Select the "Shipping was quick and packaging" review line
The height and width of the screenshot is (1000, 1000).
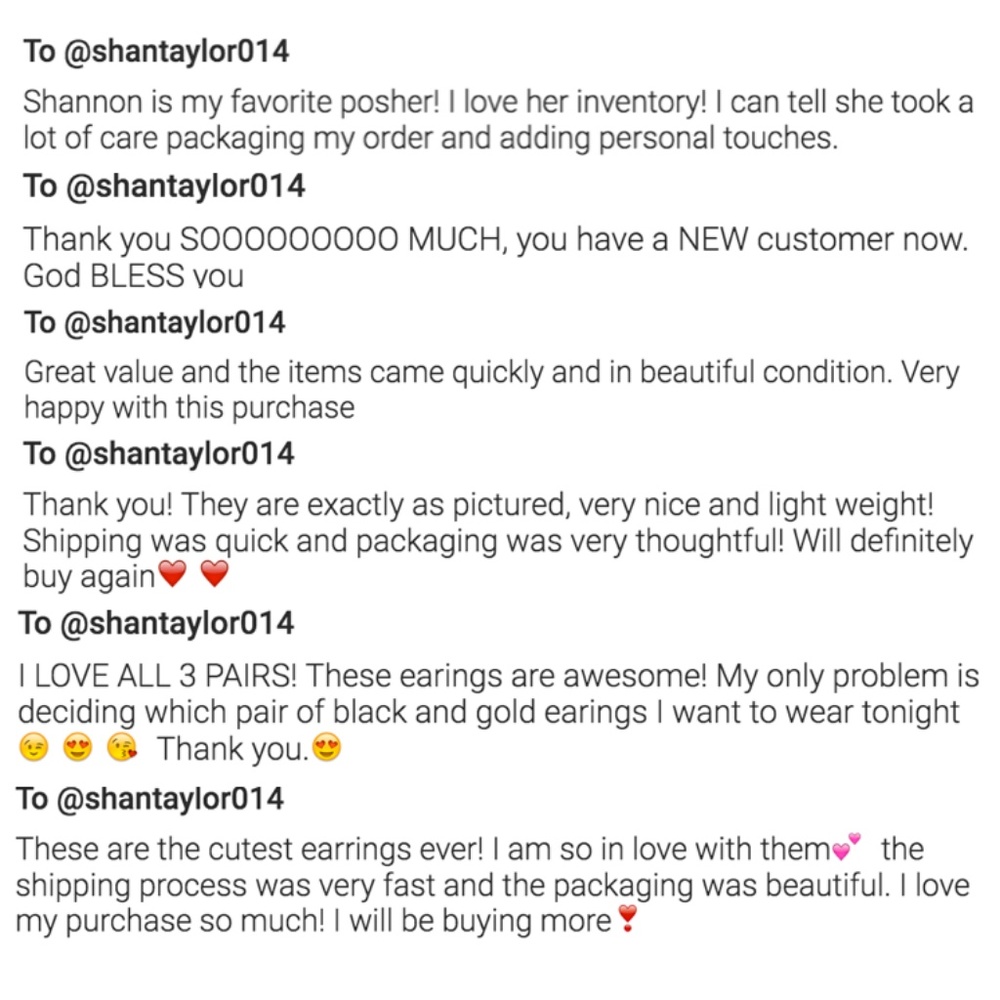[497, 540]
